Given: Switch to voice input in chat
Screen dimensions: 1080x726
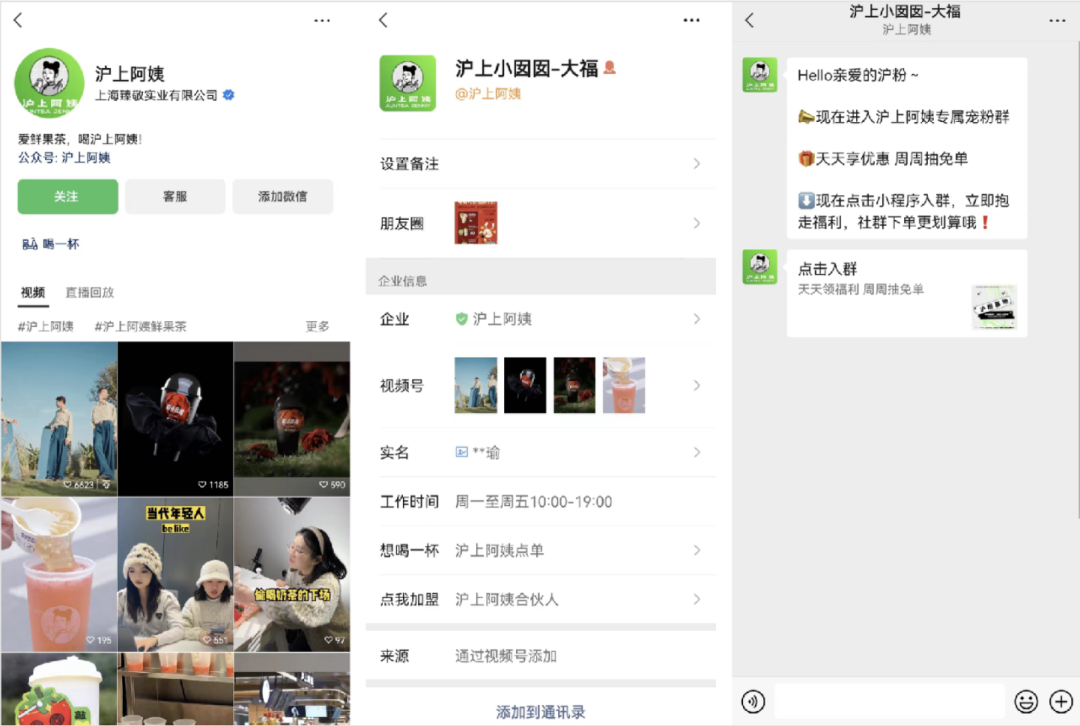Looking at the screenshot, I should 753,702.
